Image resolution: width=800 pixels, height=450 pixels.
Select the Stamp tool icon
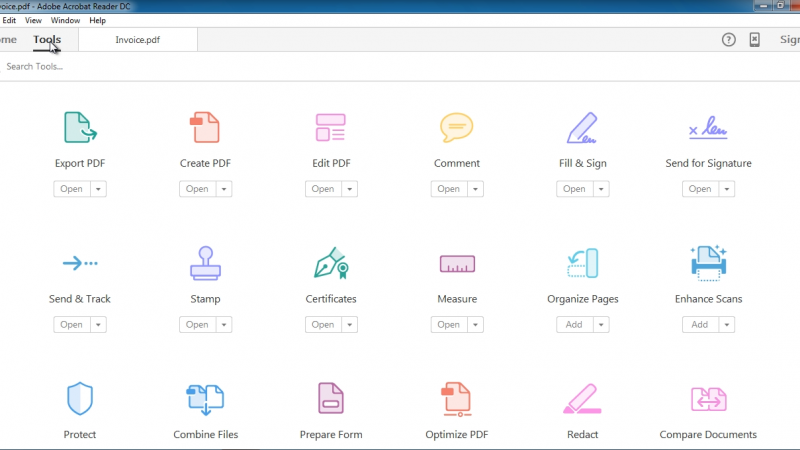pos(205,263)
